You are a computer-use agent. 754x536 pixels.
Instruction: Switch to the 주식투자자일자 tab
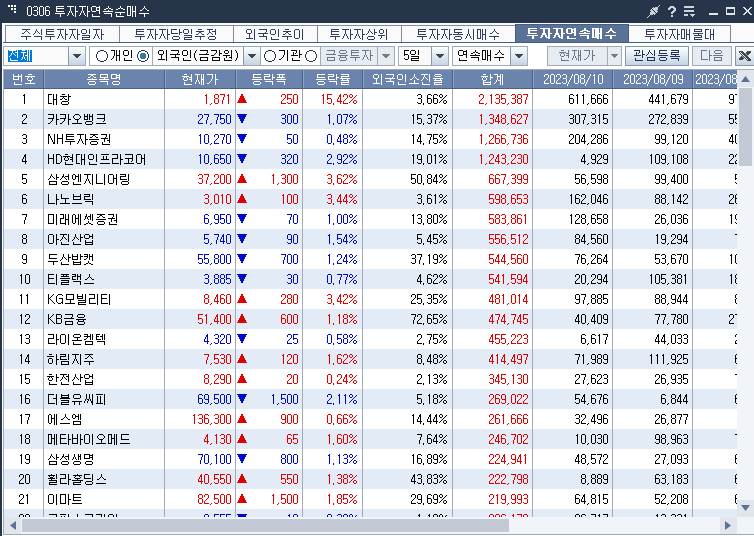[x=62, y=34]
